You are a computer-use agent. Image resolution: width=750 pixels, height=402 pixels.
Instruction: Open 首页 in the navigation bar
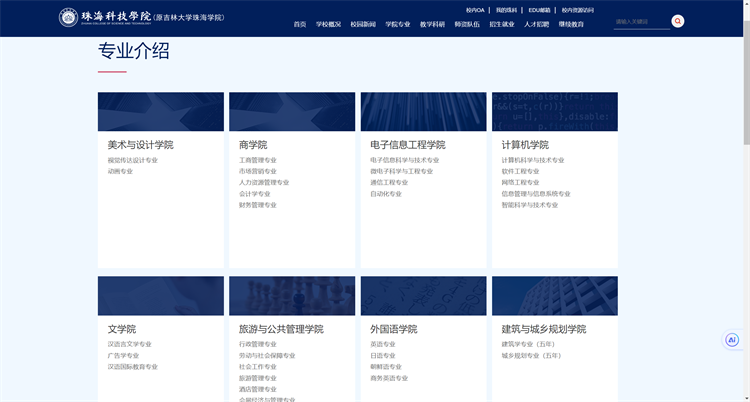[x=300, y=24]
